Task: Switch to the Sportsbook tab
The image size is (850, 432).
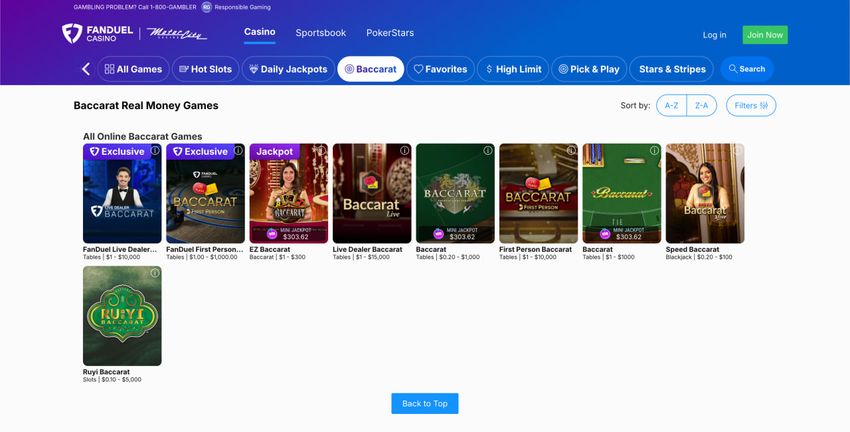Action: (320, 33)
